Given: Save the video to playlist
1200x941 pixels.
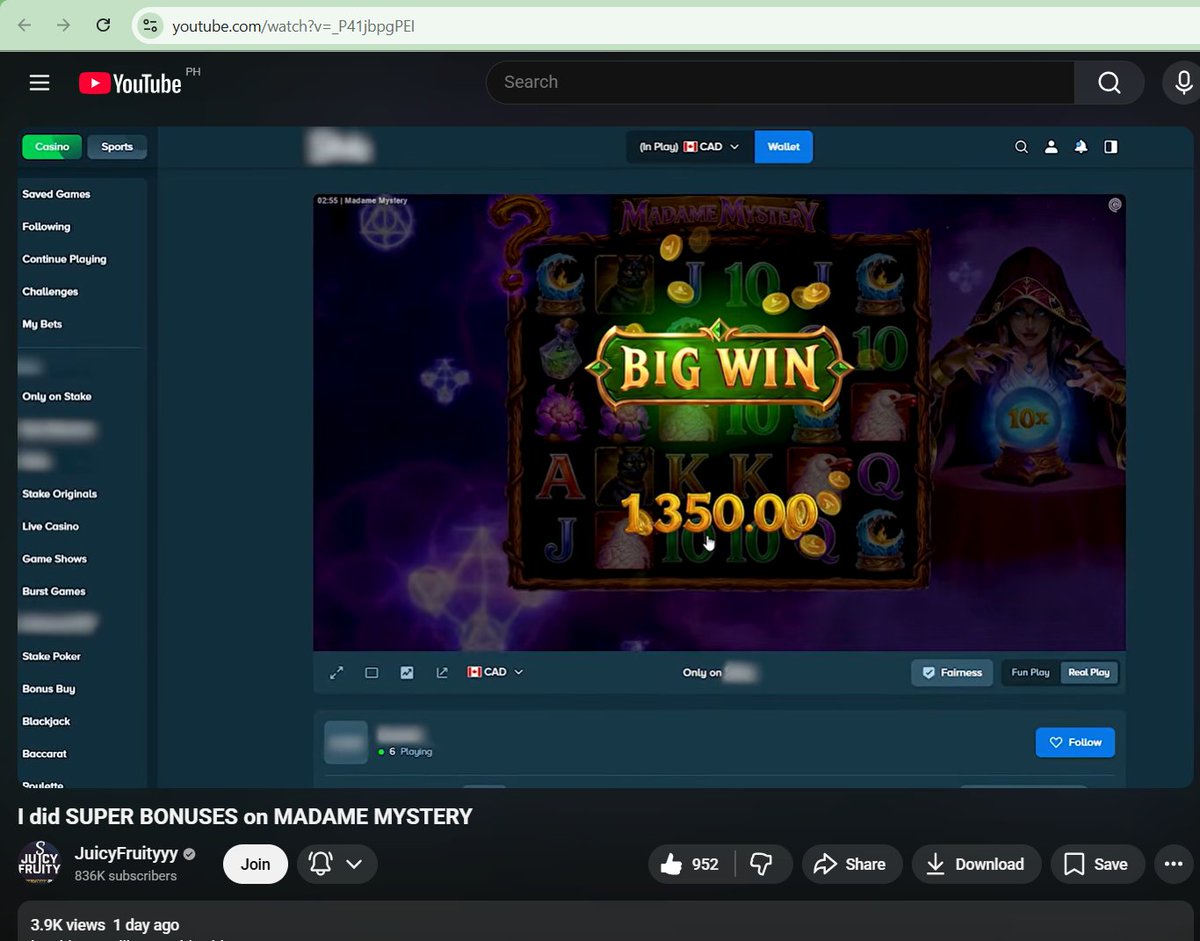Looking at the screenshot, I should 1097,864.
